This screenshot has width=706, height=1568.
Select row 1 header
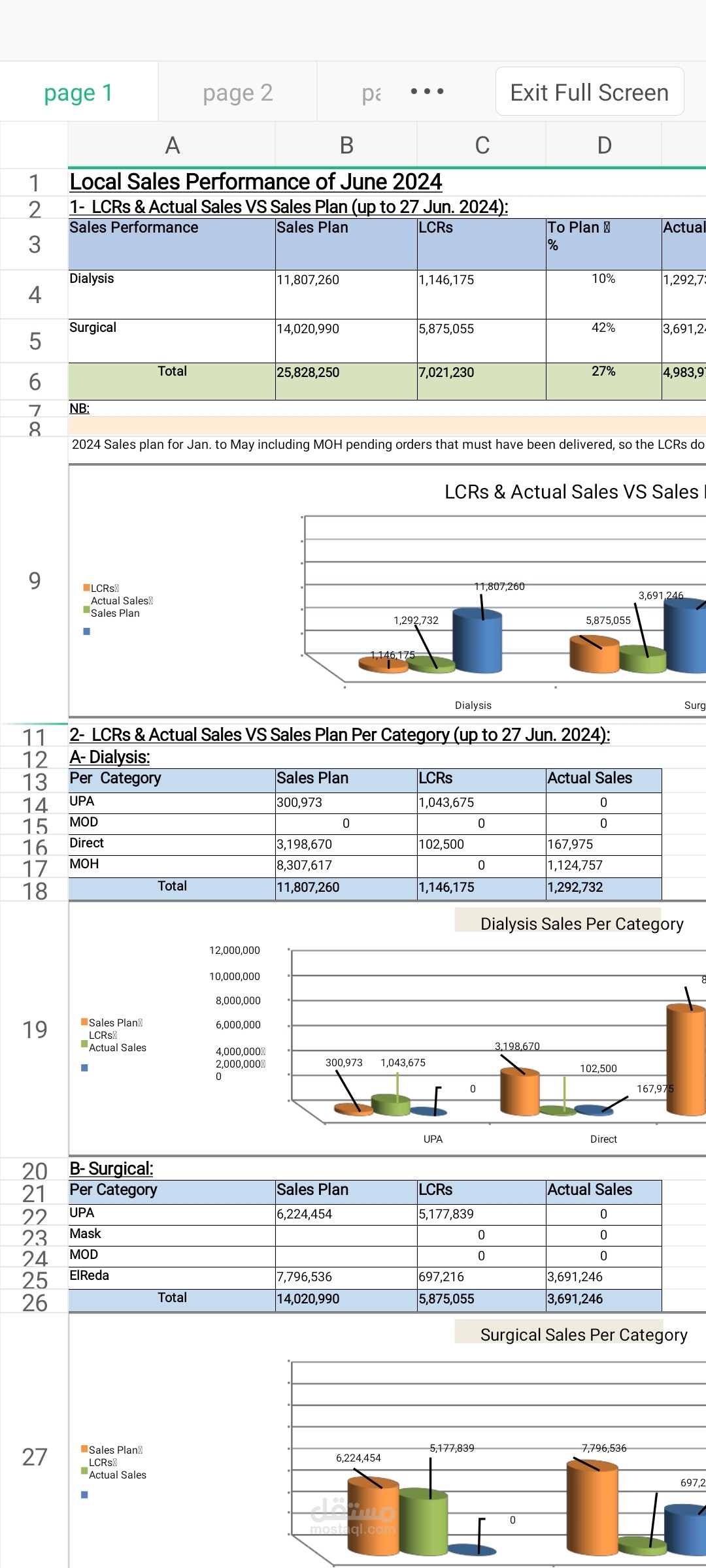(x=34, y=183)
